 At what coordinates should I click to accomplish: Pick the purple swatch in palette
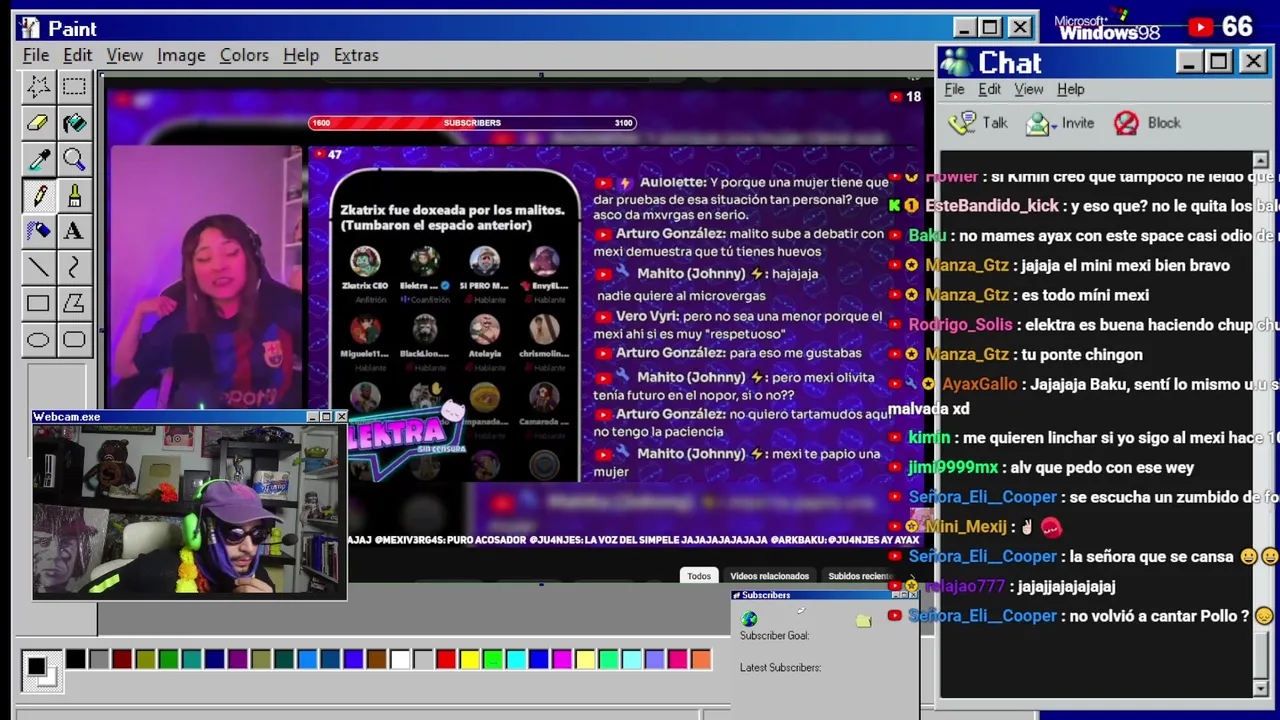click(x=238, y=659)
